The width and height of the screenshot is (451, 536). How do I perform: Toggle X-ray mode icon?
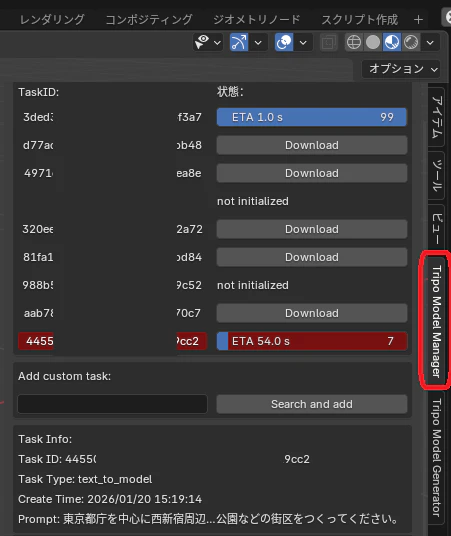(329, 42)
